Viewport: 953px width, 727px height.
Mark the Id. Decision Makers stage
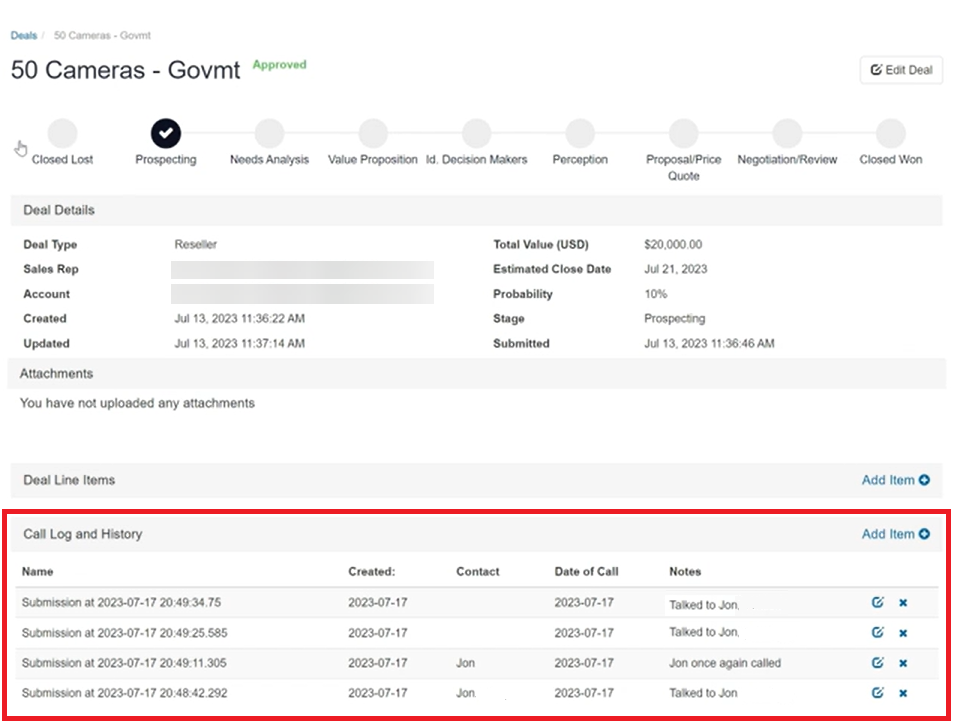point(476,131)
